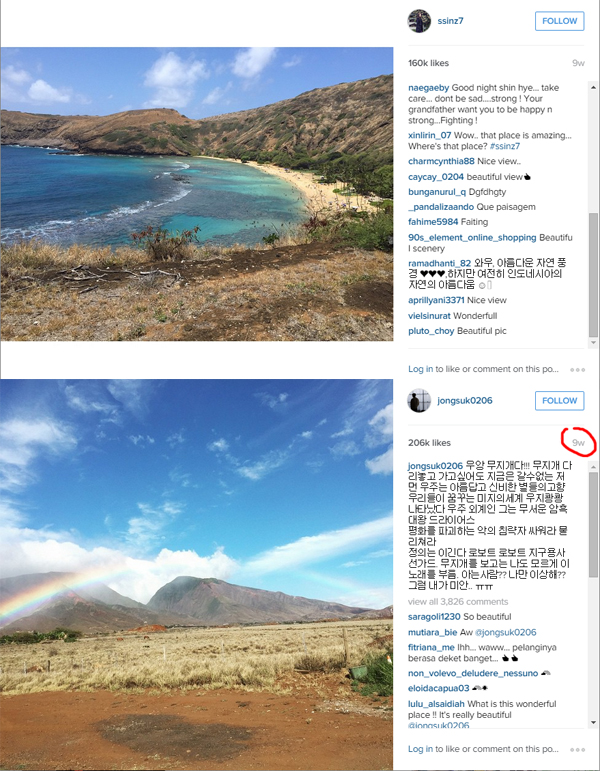Open the ssinz7 username link
600x771 pixels.
point(450,21)
